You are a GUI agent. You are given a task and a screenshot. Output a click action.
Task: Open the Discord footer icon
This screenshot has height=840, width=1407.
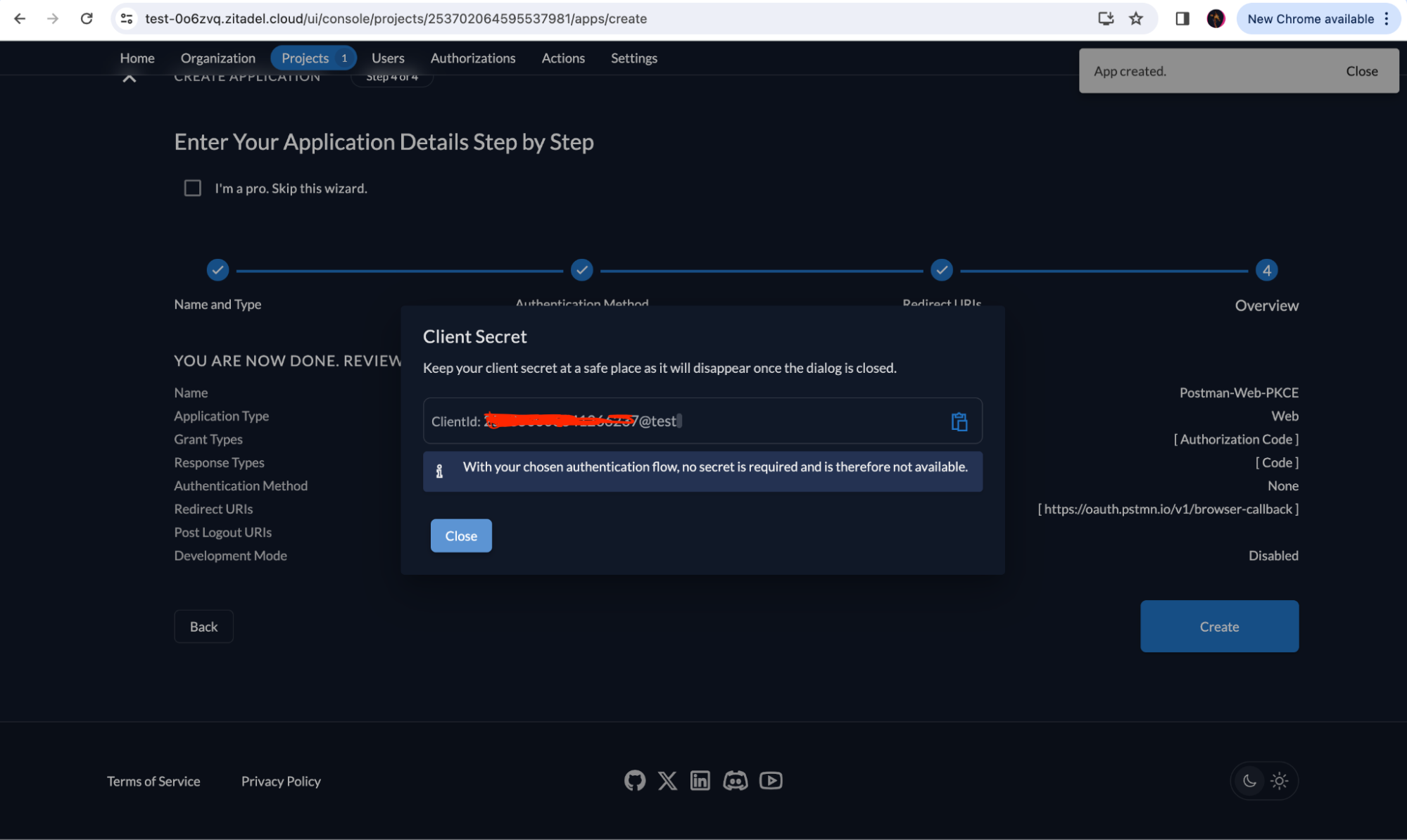click(x=735, y=780)
